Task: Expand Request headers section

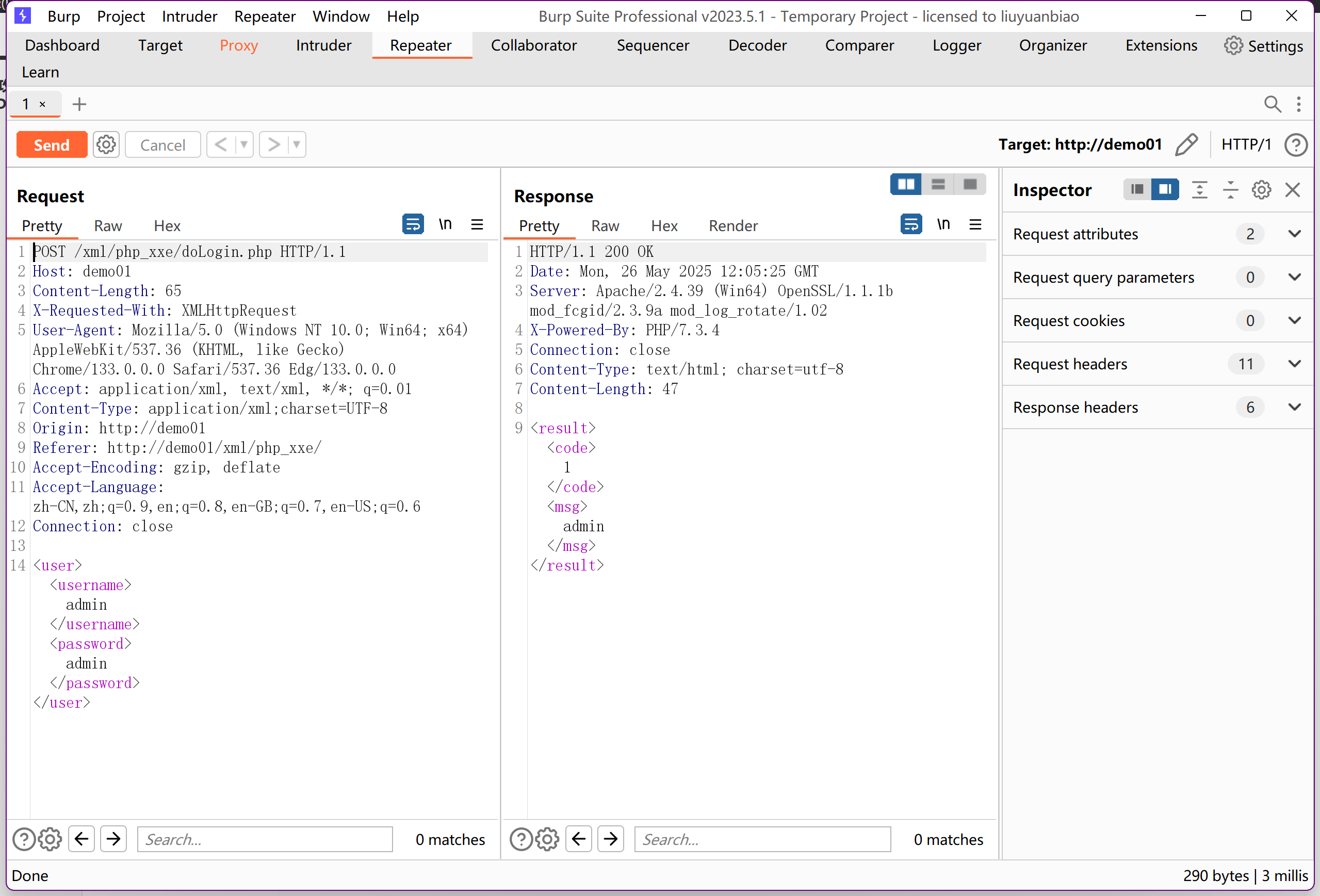Action: click(x=1294, y=364)
